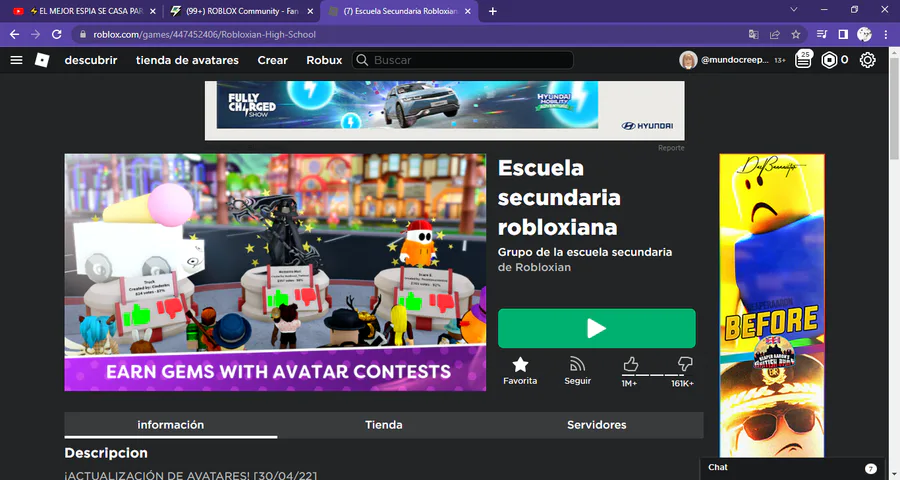Like the game with thumbs up
900x480 pixels.
630,364
